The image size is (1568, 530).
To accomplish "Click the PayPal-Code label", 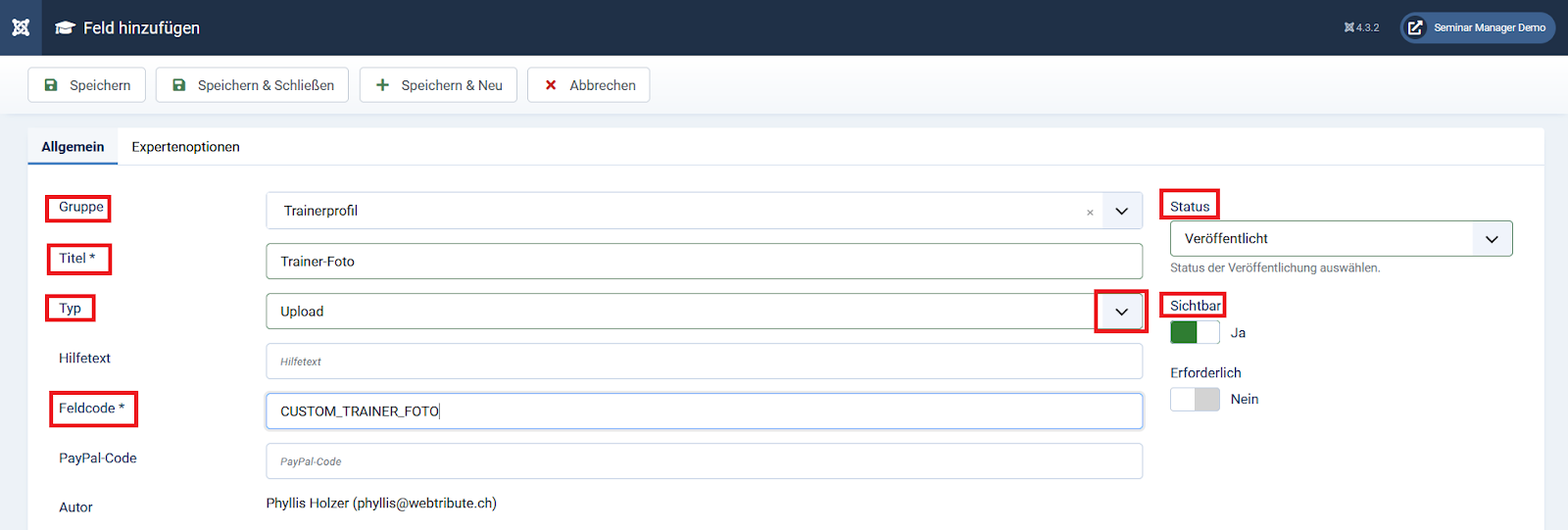I will (97, 458).
